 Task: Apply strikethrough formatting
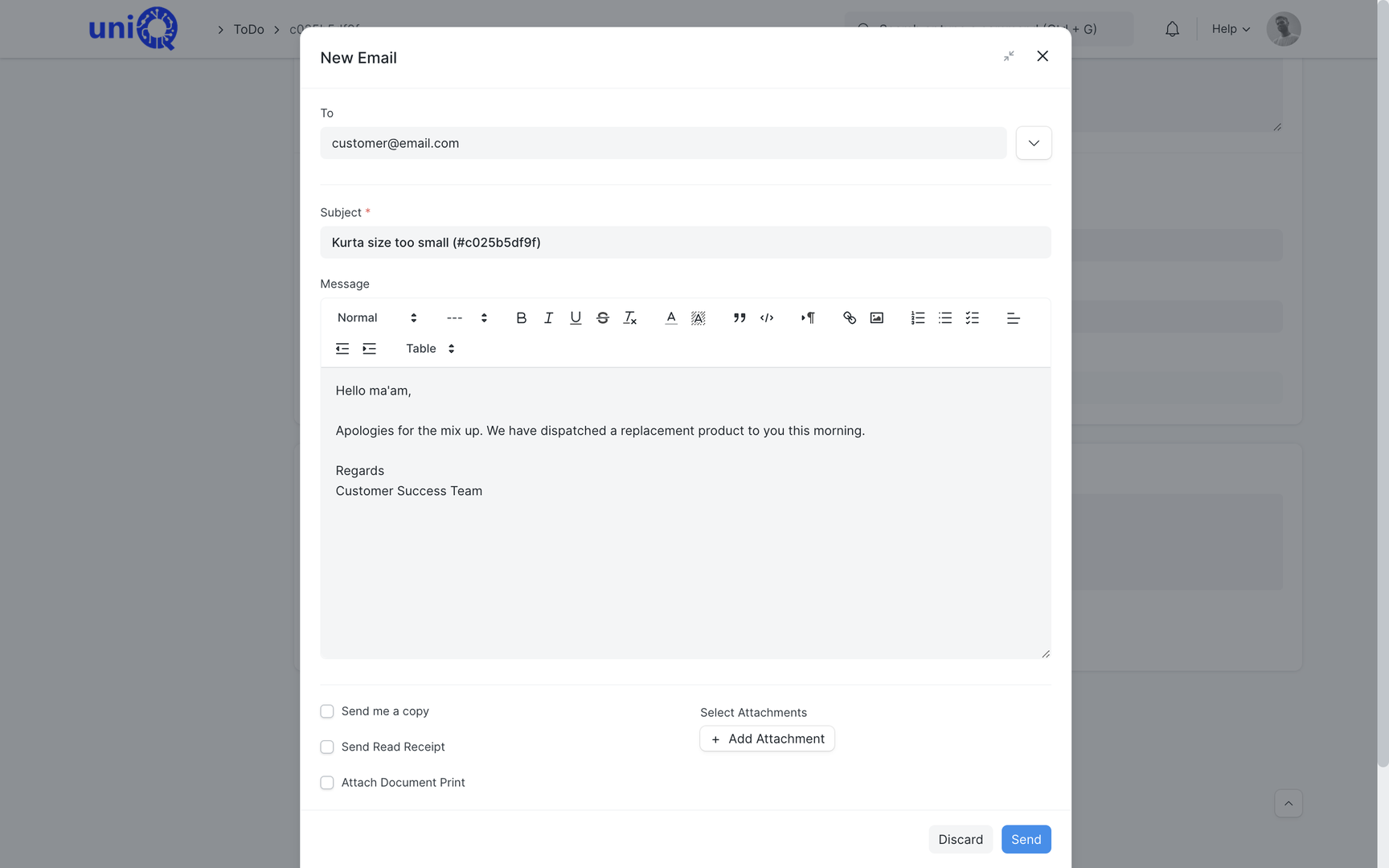click(603, 317)
